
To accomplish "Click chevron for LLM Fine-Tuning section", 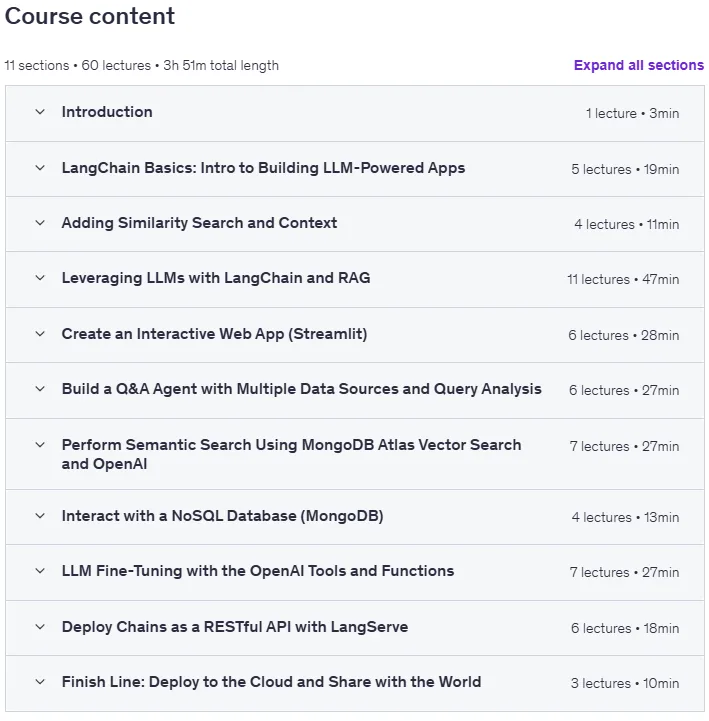I will tap(40, 571).
